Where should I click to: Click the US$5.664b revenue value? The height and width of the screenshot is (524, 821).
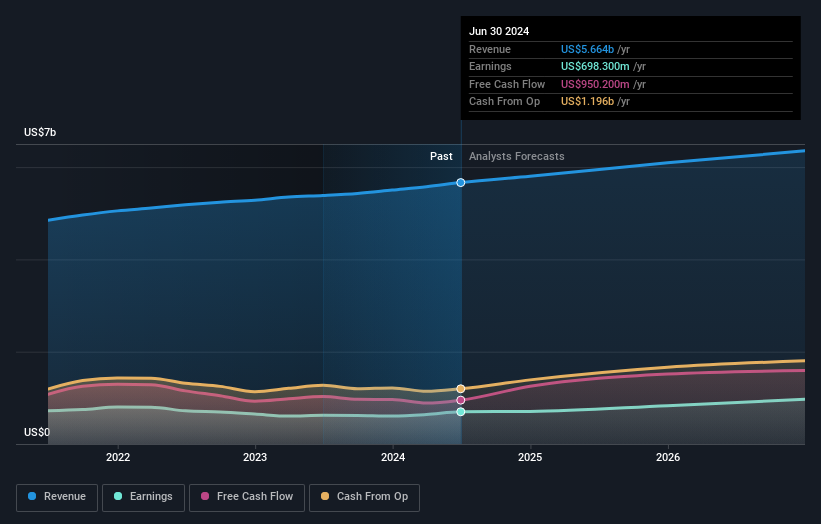click(587, 49)
